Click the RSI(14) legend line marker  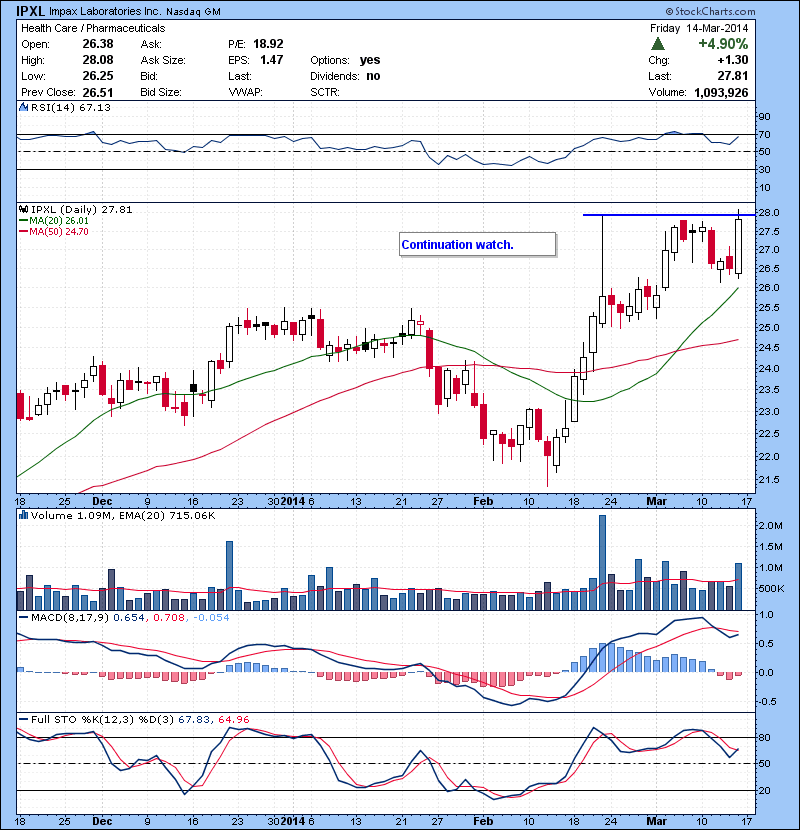[25, 107]
